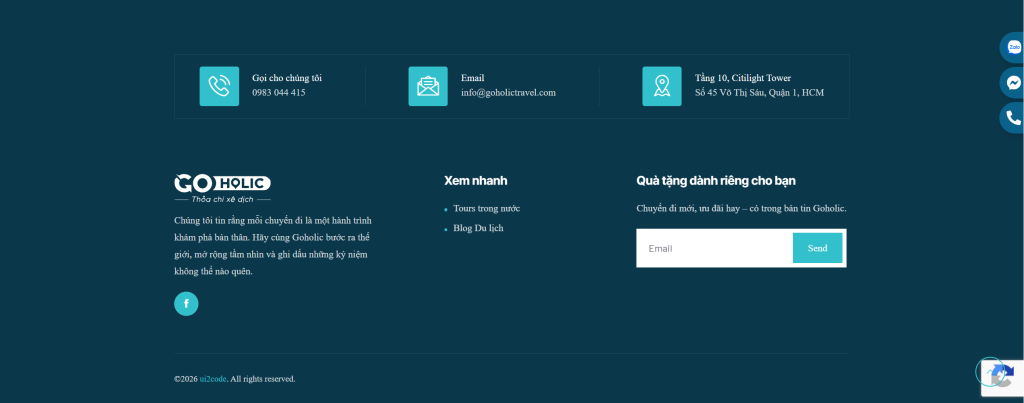Click the GoHolic logo in footer
Image resolution: width=1024 pixels, height=403 pixels.
click(222, 185)
